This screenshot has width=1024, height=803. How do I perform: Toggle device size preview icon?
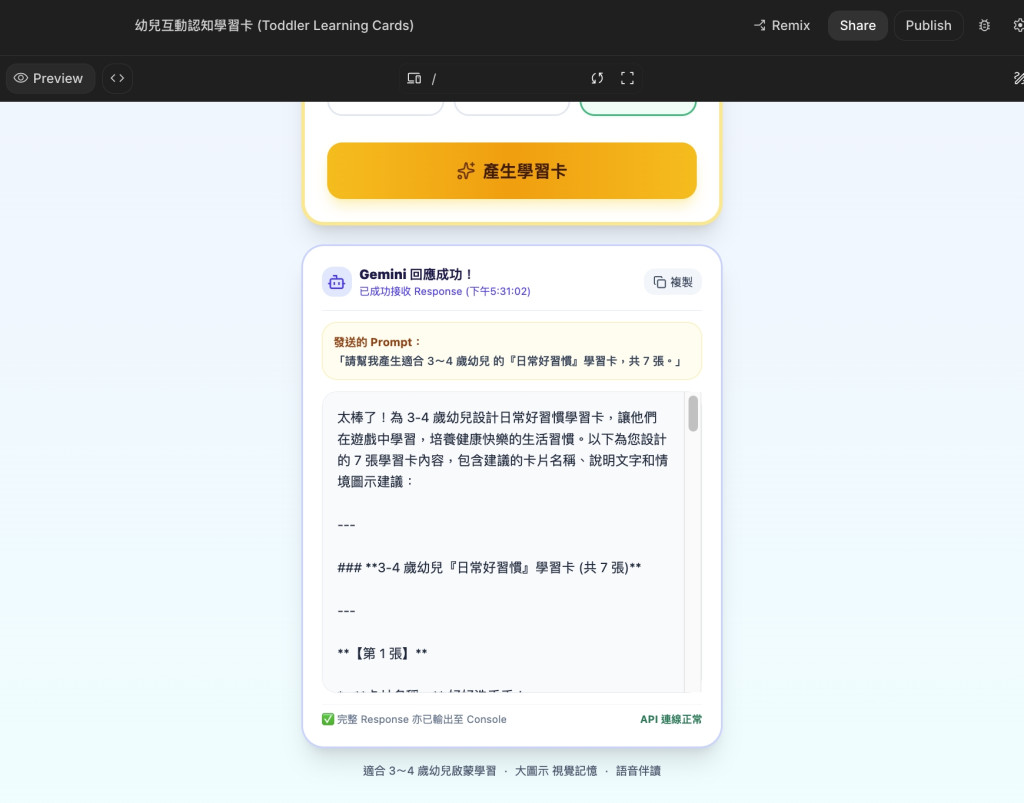414,78
